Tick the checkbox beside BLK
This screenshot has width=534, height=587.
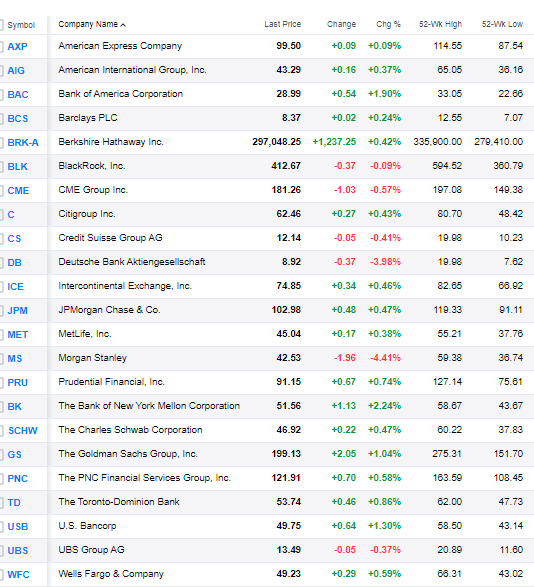point(1,166)
